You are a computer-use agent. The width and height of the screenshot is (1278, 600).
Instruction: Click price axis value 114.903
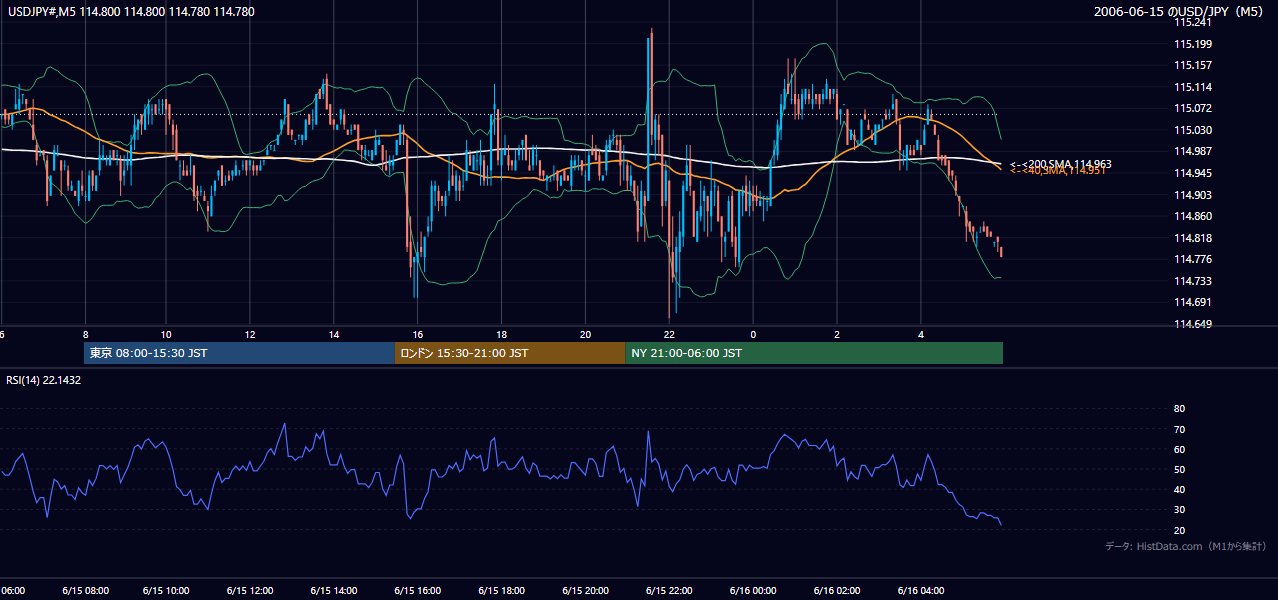(1192, 195)
